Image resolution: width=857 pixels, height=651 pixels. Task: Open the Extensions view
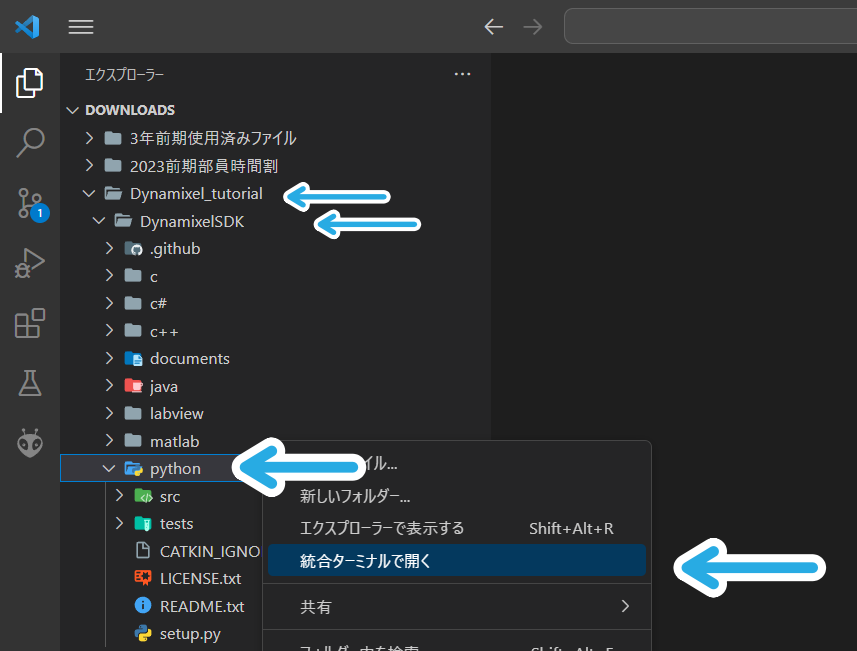(x=30, y=323)
